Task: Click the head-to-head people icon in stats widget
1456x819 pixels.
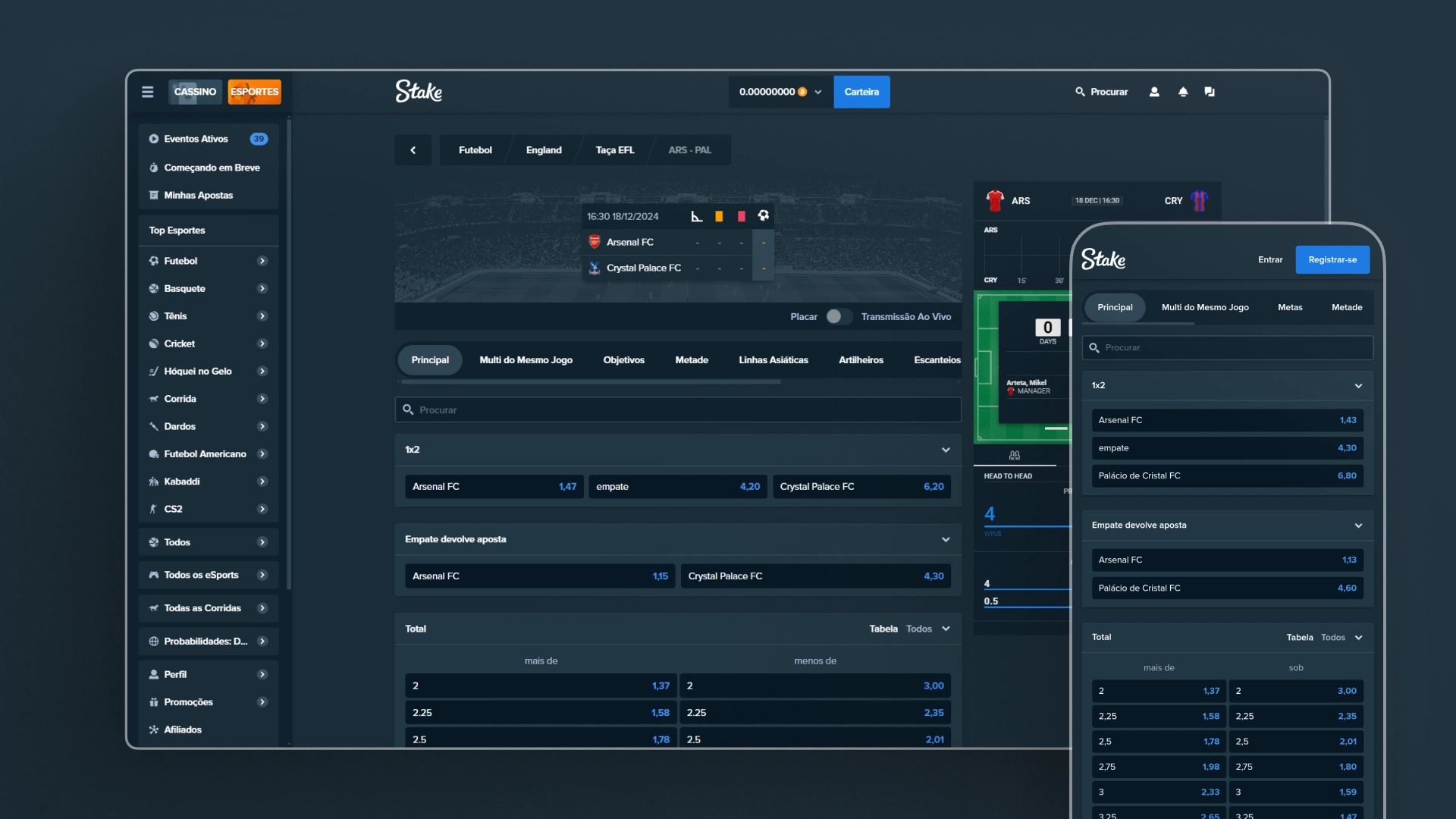Action: 1015,455
